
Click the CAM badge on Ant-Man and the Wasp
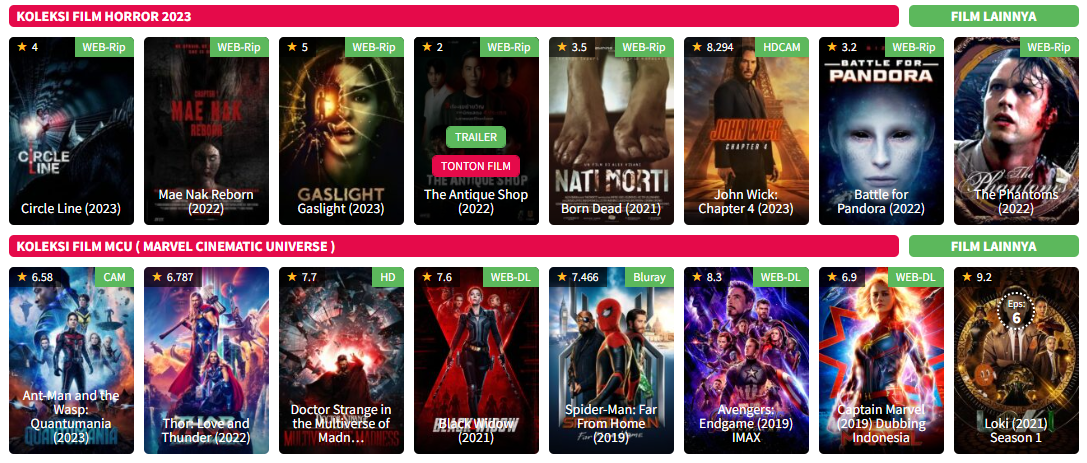[114, 277]
